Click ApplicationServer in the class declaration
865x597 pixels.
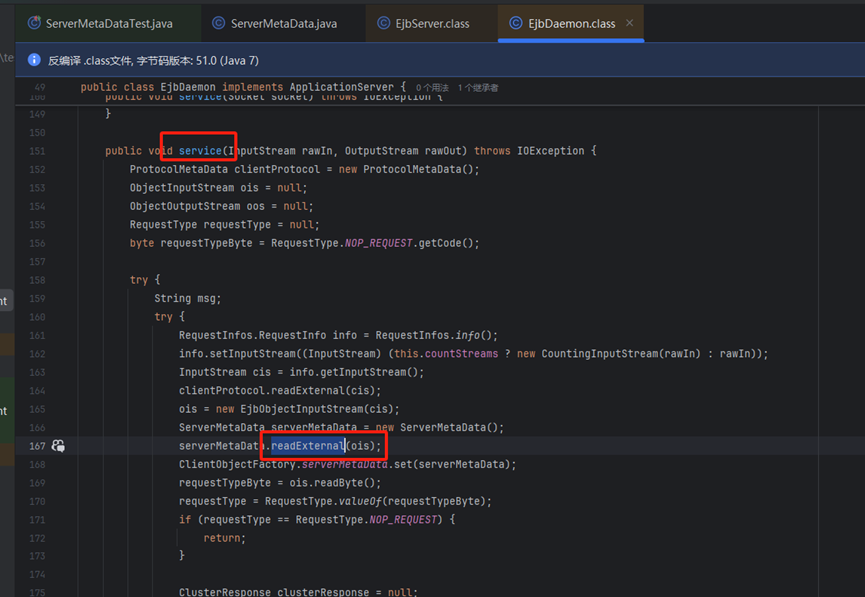(345, 87)
